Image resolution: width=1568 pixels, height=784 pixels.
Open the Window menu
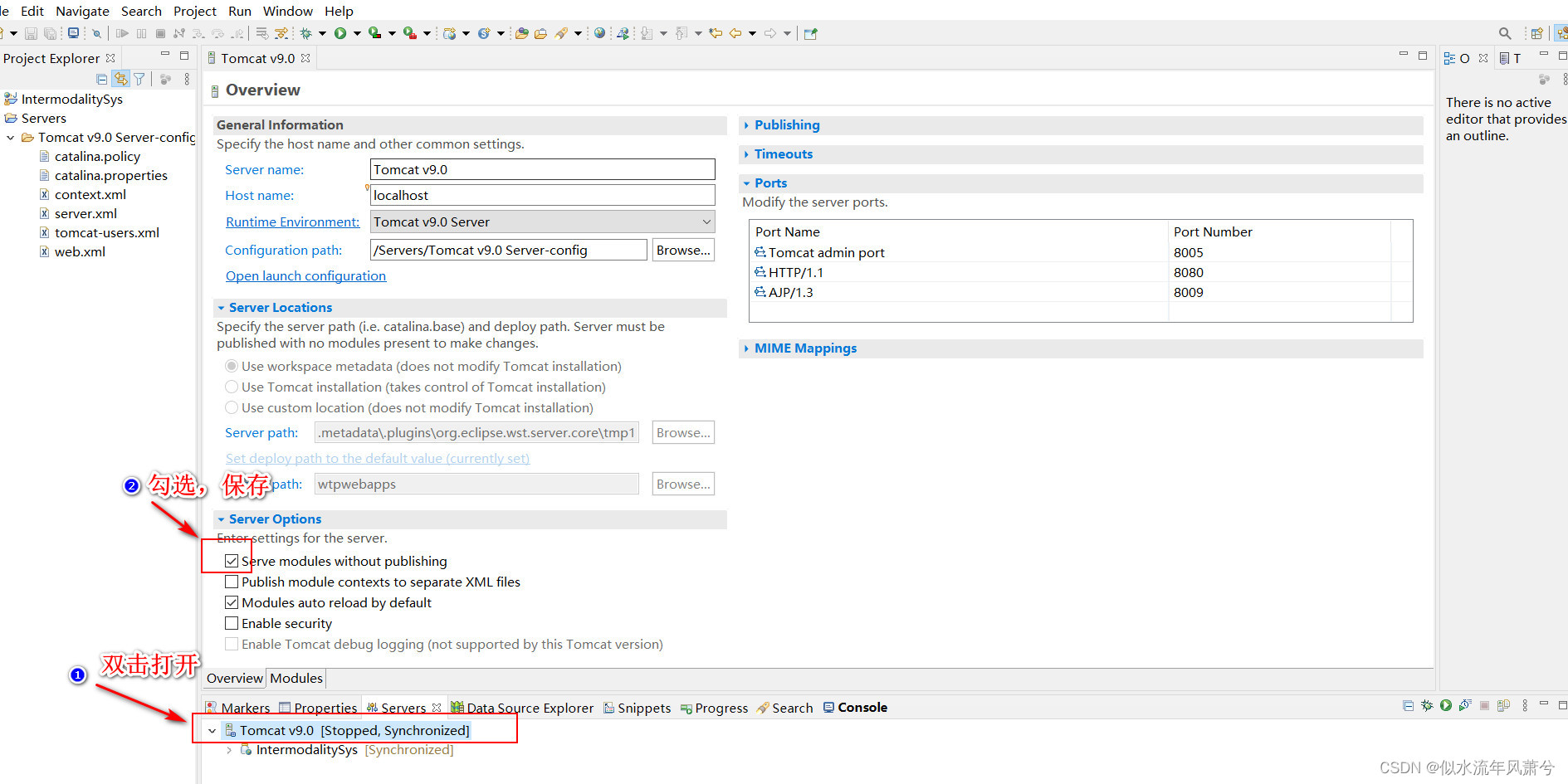[288, 11]
